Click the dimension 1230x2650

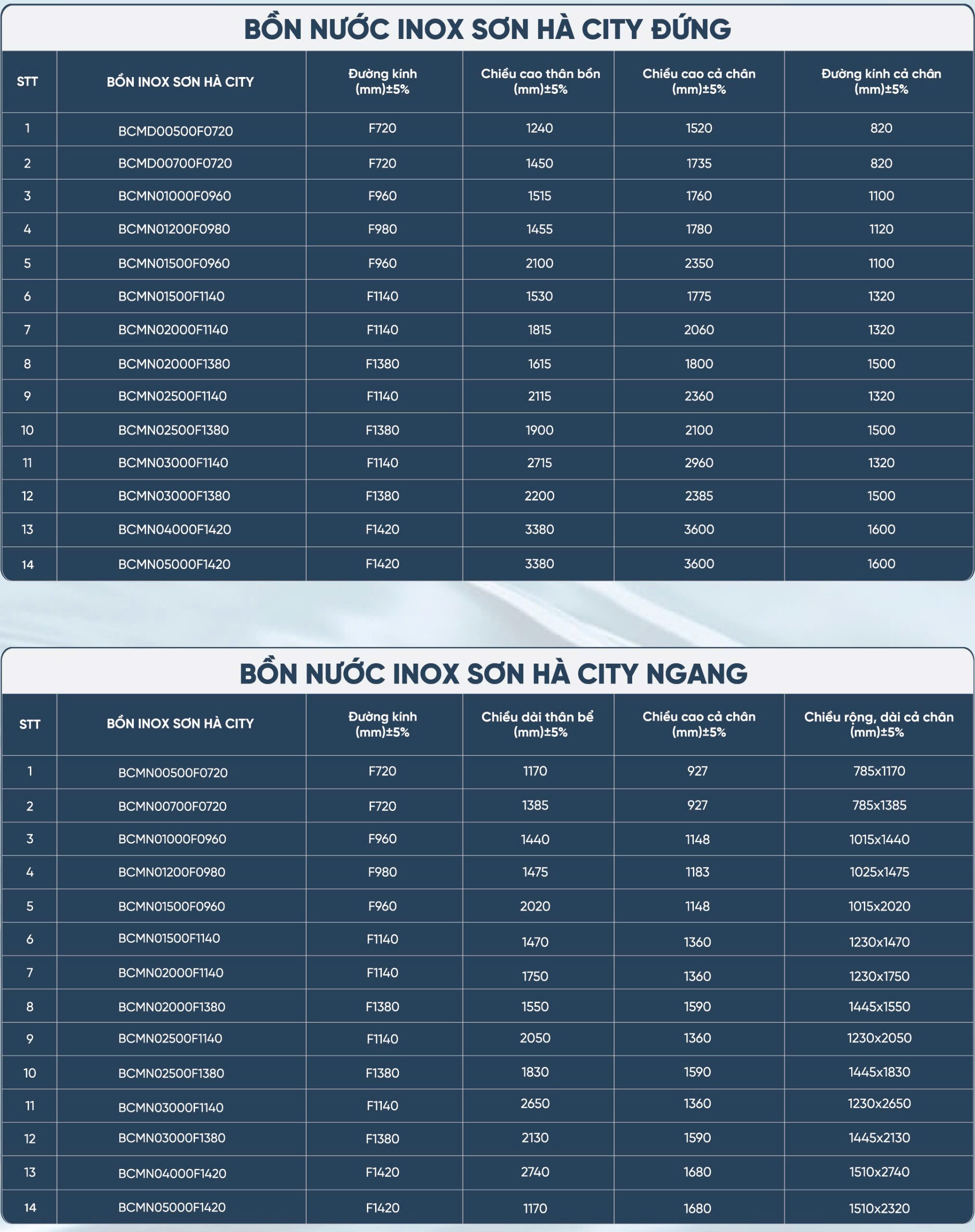[879, 1104]
